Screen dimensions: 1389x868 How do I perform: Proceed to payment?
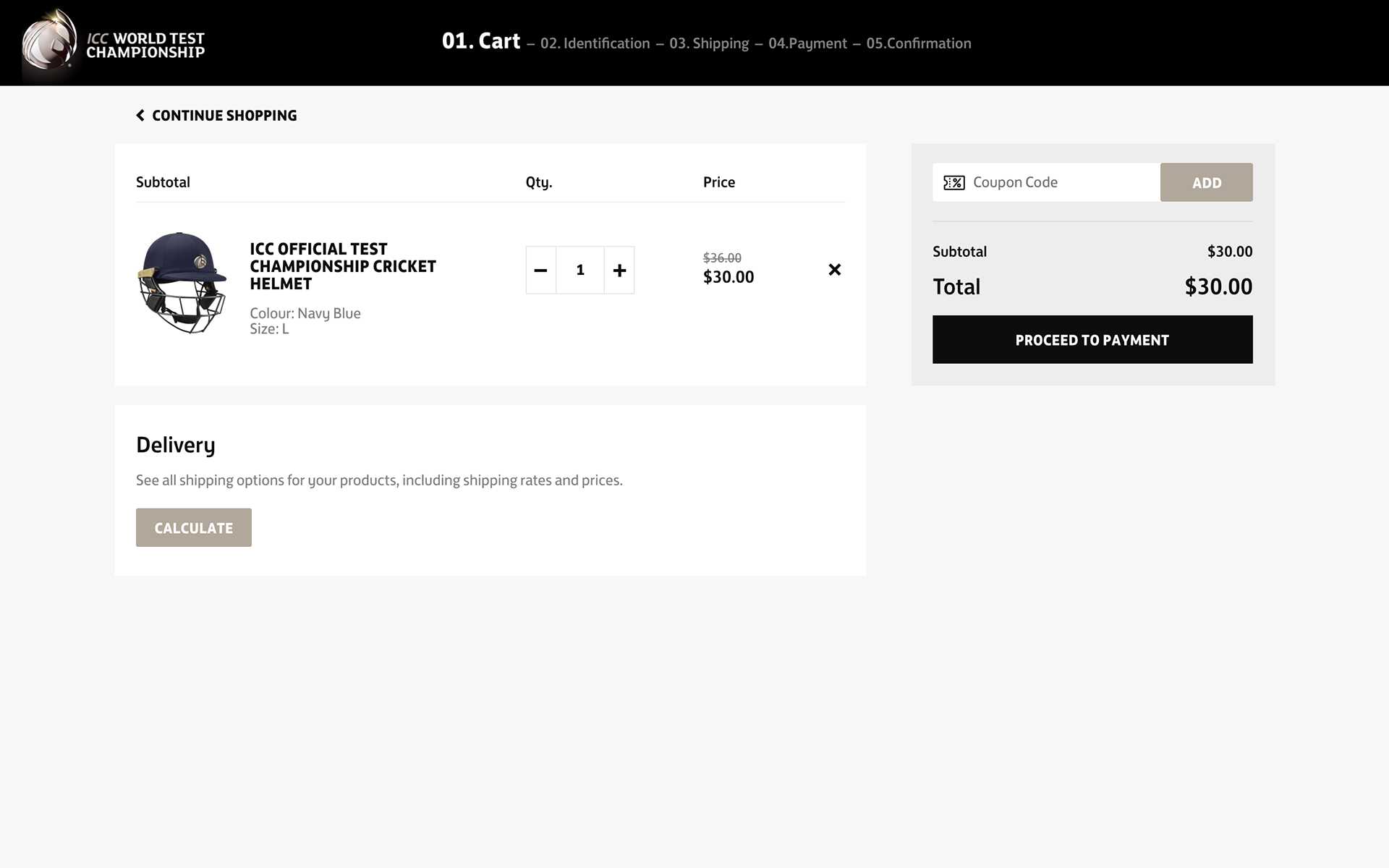(x=1092, y=340)
